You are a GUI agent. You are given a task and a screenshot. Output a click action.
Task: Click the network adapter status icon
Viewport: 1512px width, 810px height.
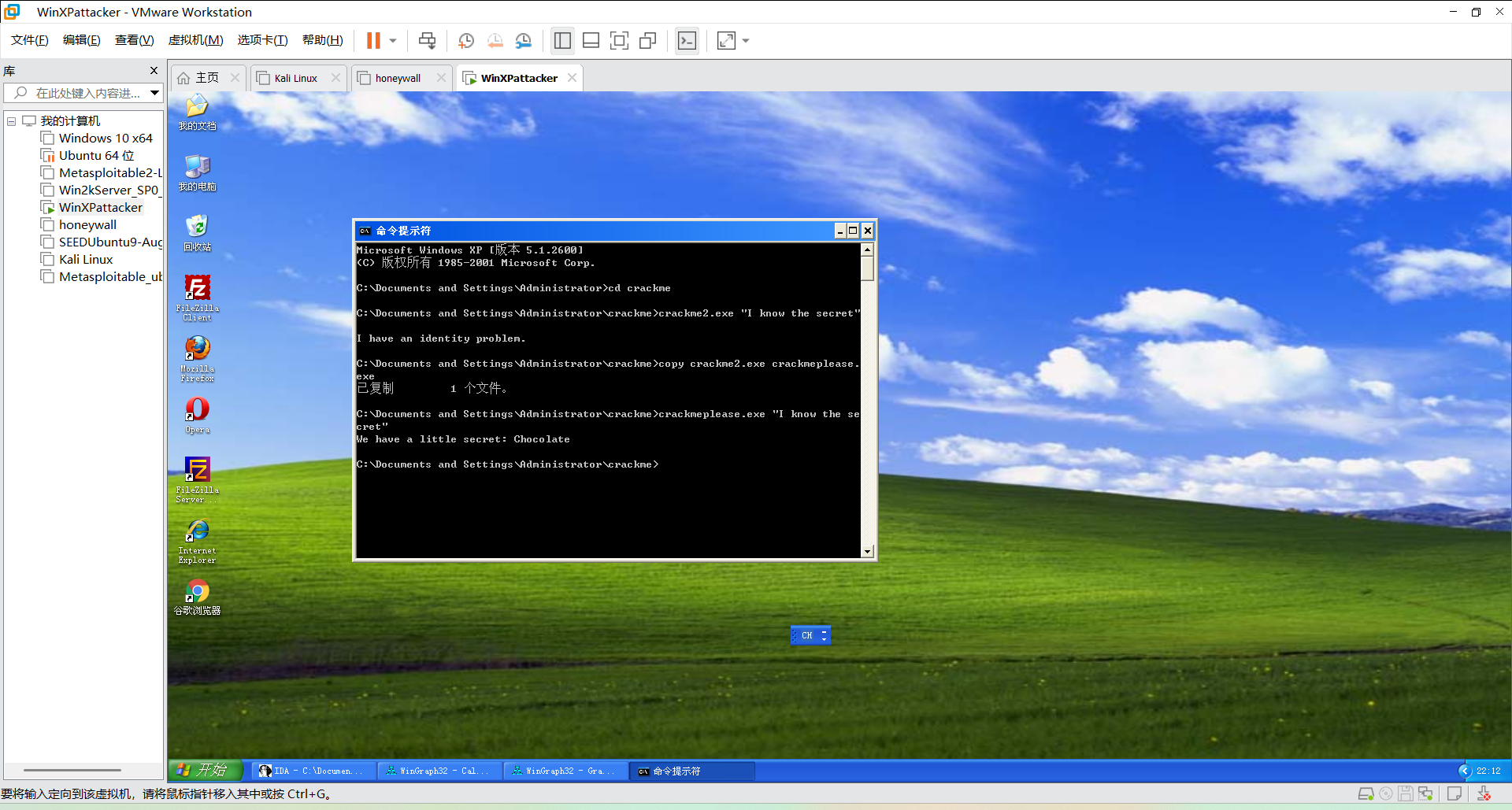(x=1425, y=793)
